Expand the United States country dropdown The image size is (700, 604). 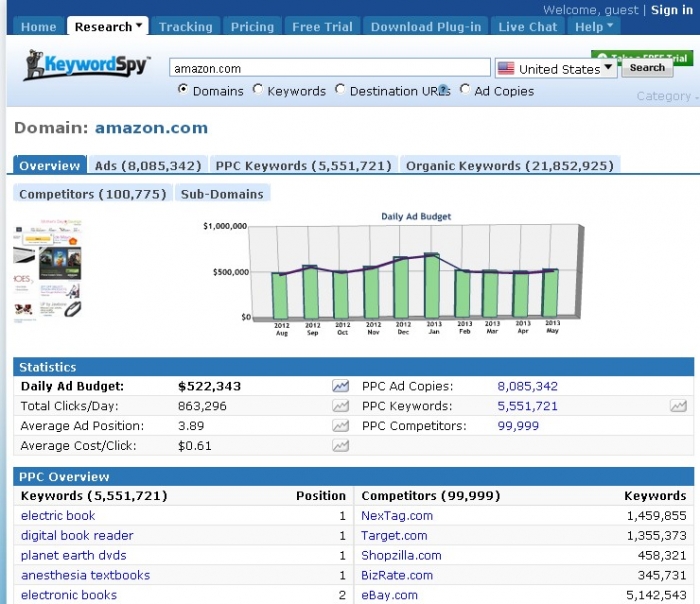pyautogui.click(x=609, y=69)
